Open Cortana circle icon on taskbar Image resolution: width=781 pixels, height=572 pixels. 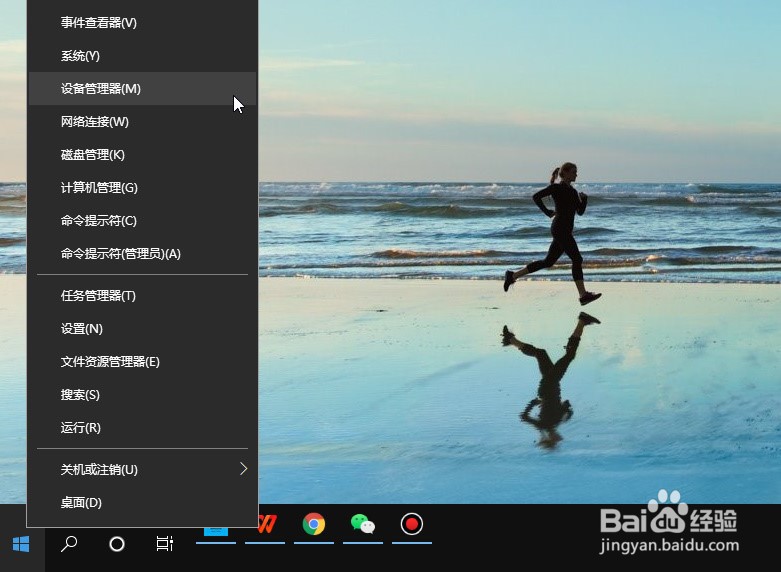click(x=117, y=544)
